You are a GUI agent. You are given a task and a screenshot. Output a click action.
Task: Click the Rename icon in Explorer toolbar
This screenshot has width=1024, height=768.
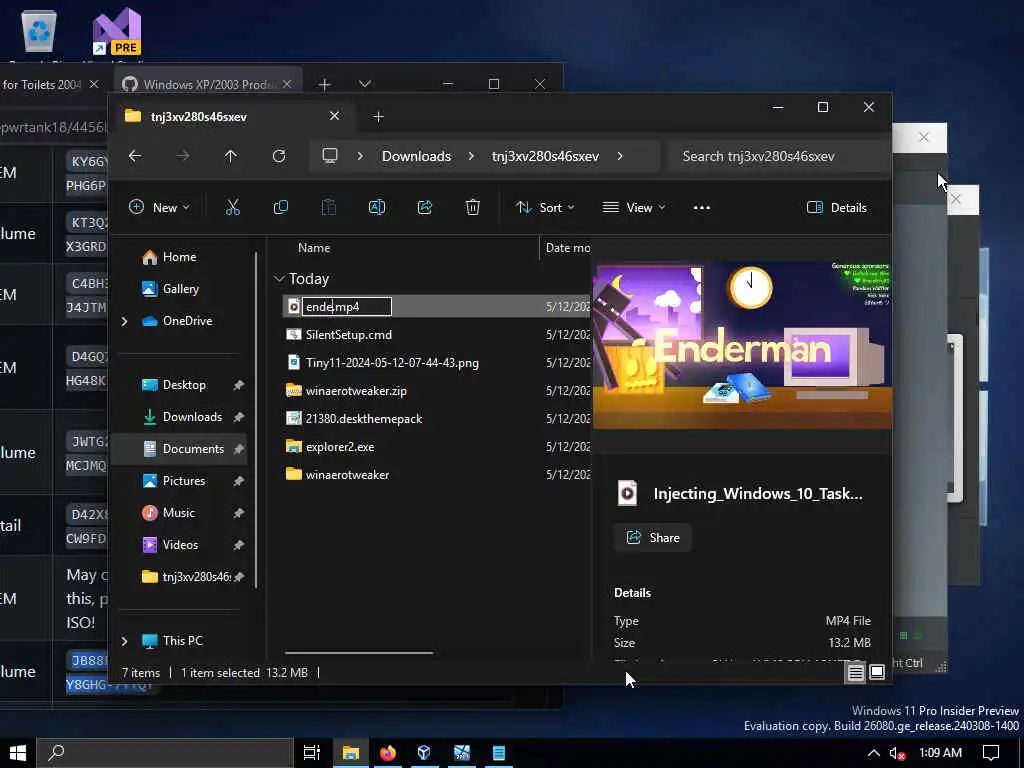point(377,208)
